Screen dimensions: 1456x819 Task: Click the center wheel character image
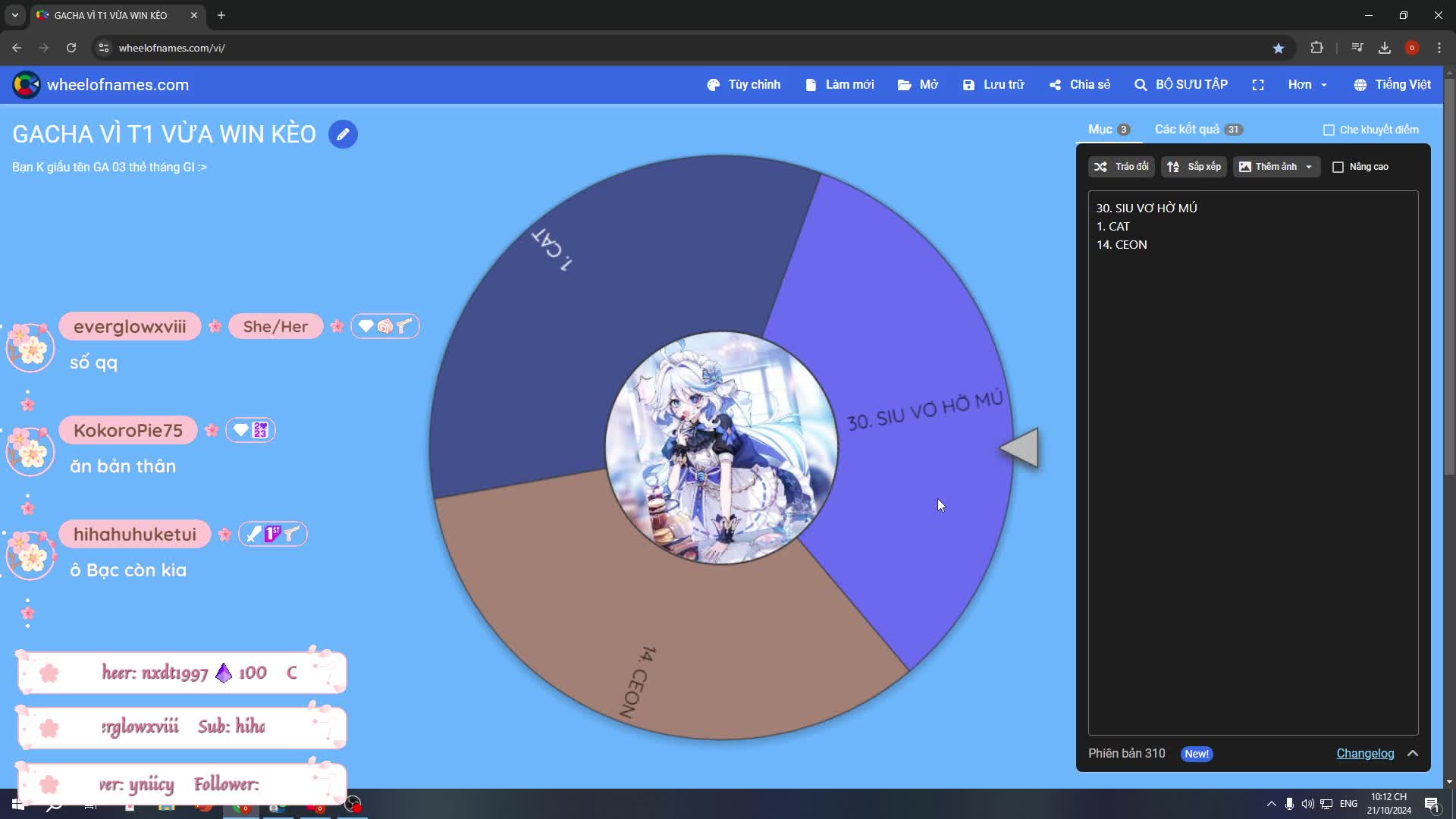coord(721,448)
